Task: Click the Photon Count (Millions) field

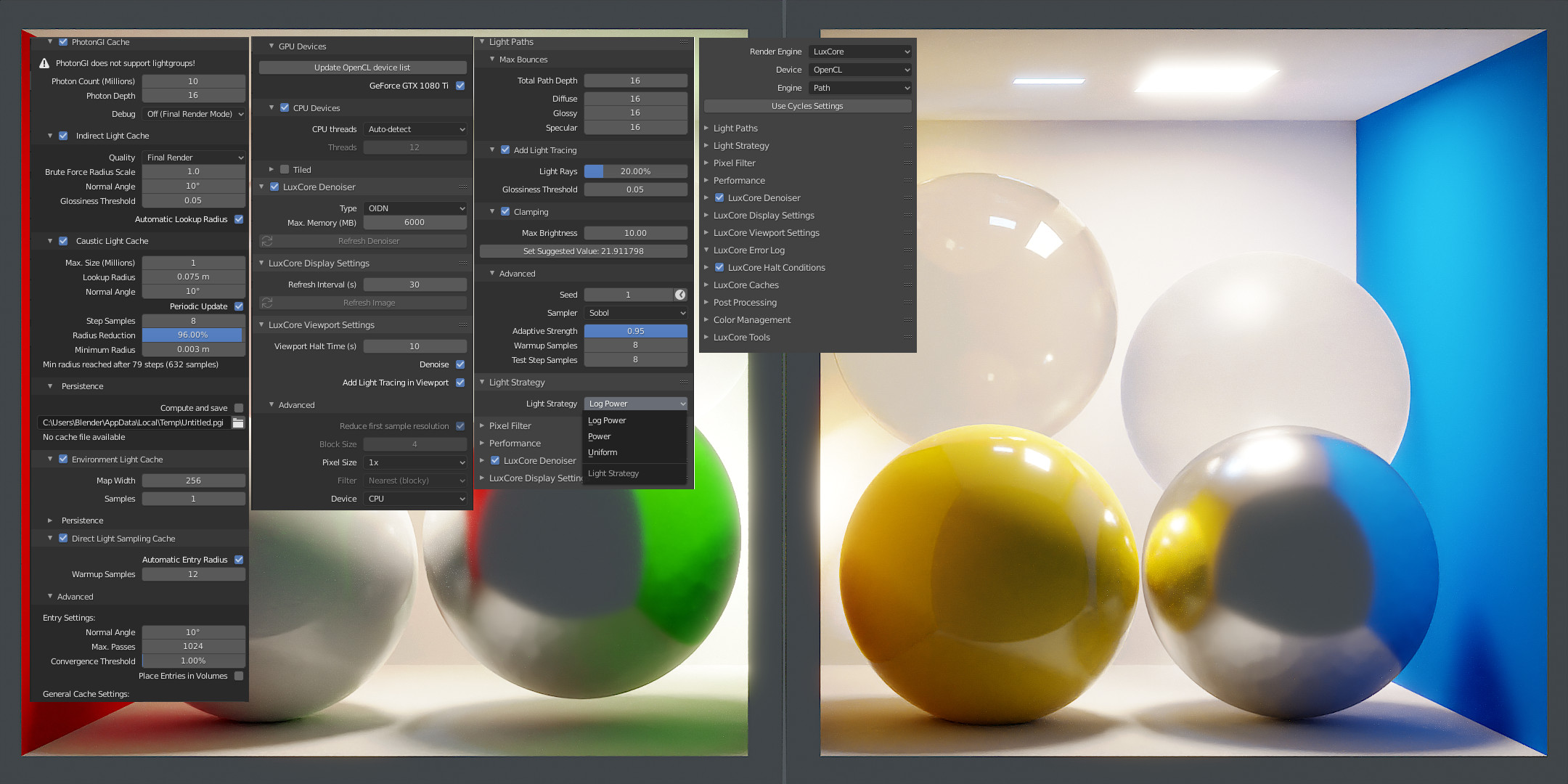Action: coord(193,81)
